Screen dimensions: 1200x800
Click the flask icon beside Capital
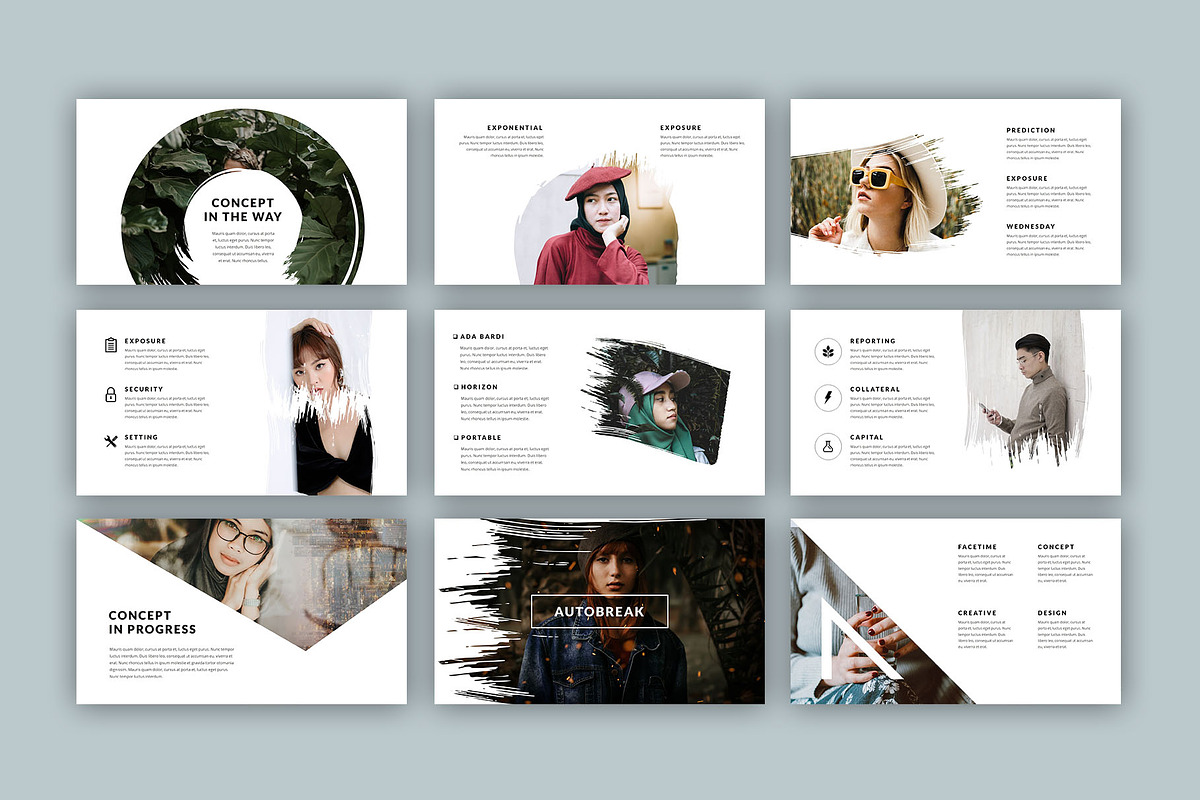point(828,447)
